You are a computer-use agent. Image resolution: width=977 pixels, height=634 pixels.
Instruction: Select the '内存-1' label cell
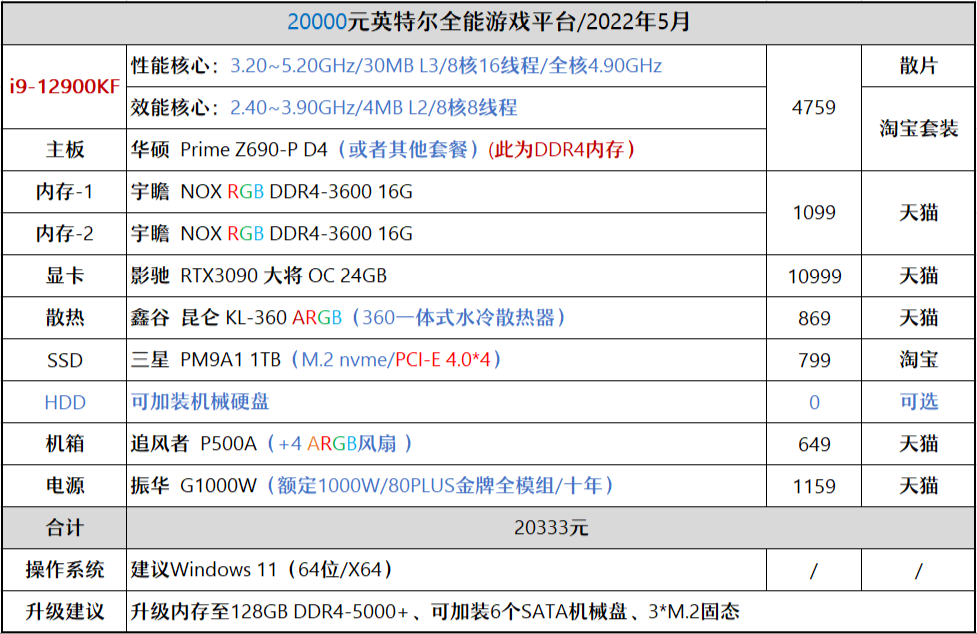[x=65, y=192]
